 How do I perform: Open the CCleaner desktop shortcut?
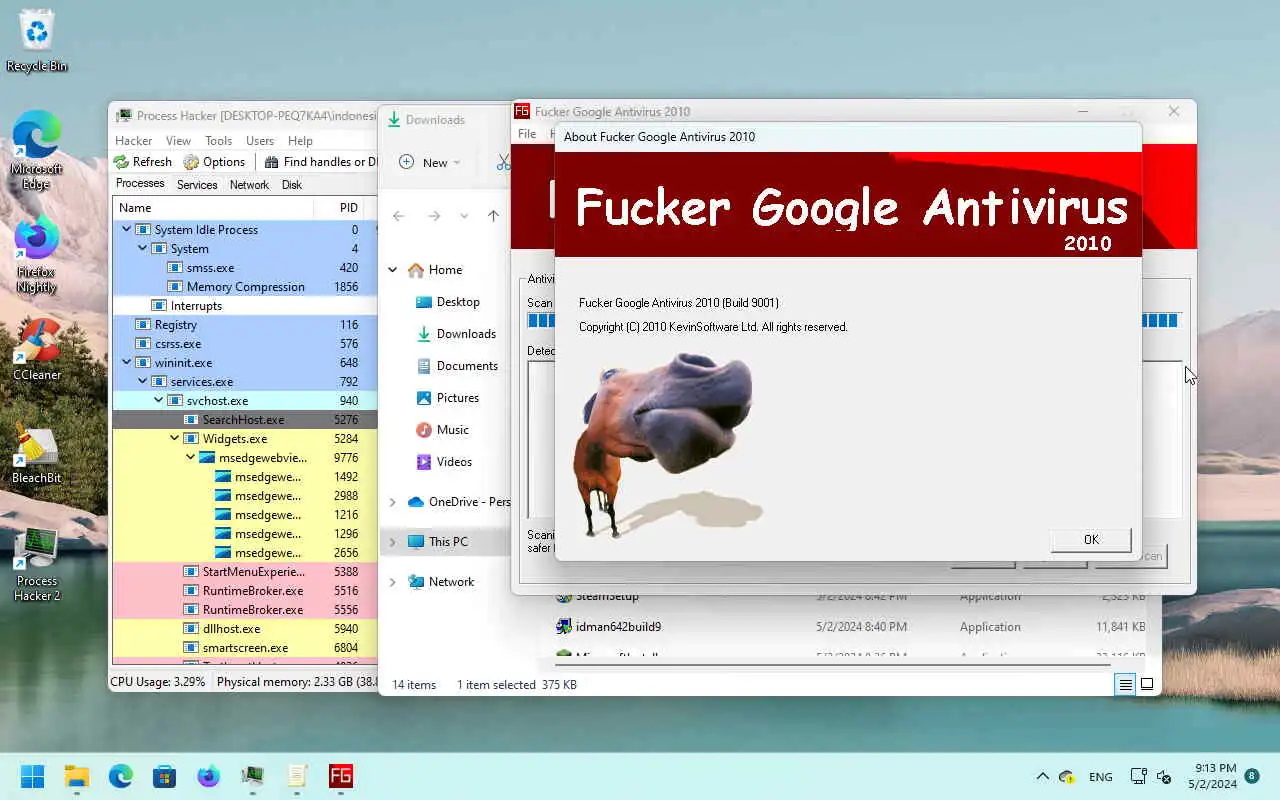pyautogui.click(x=37, y=349)
